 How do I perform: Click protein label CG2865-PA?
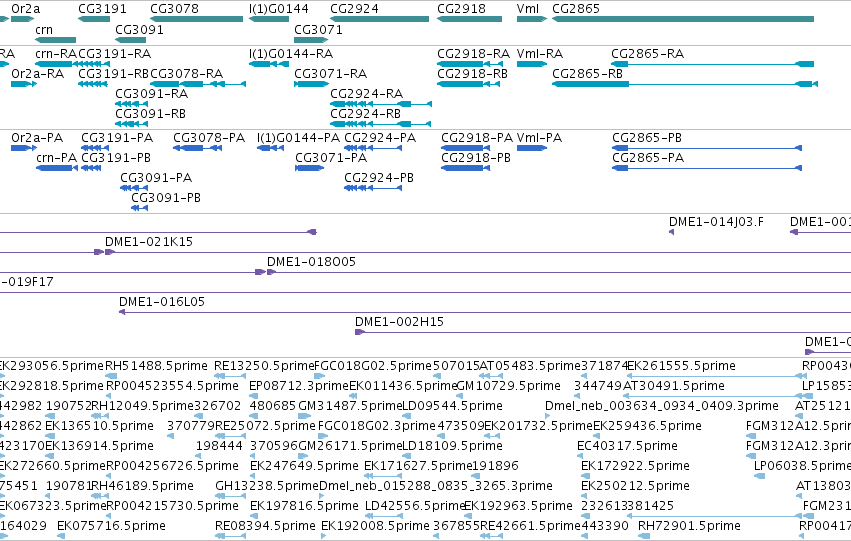click(x=648, y=158)
